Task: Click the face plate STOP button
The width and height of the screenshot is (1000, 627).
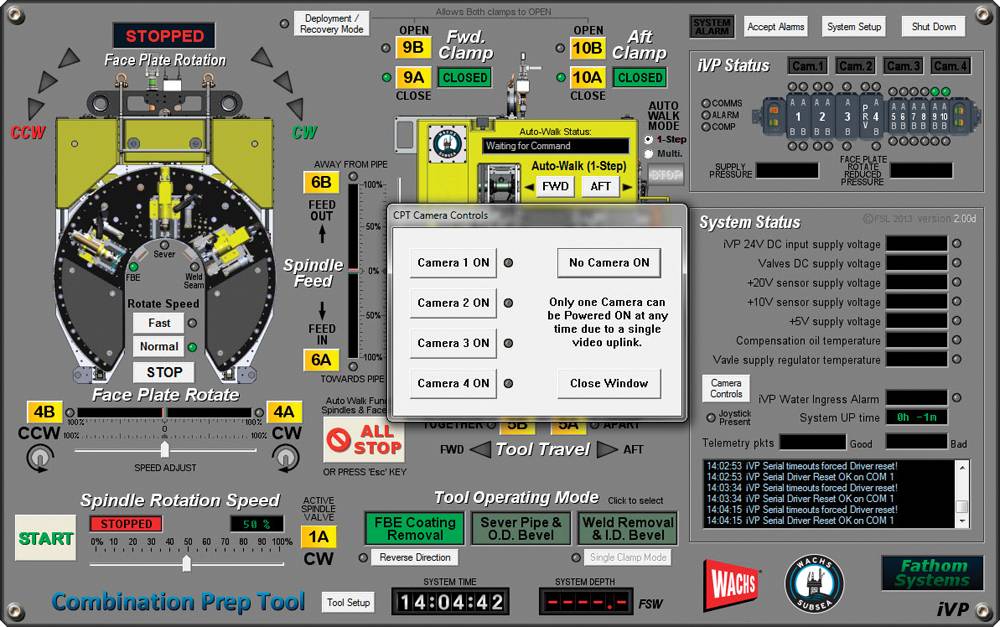Action: (x=164, y=372)
